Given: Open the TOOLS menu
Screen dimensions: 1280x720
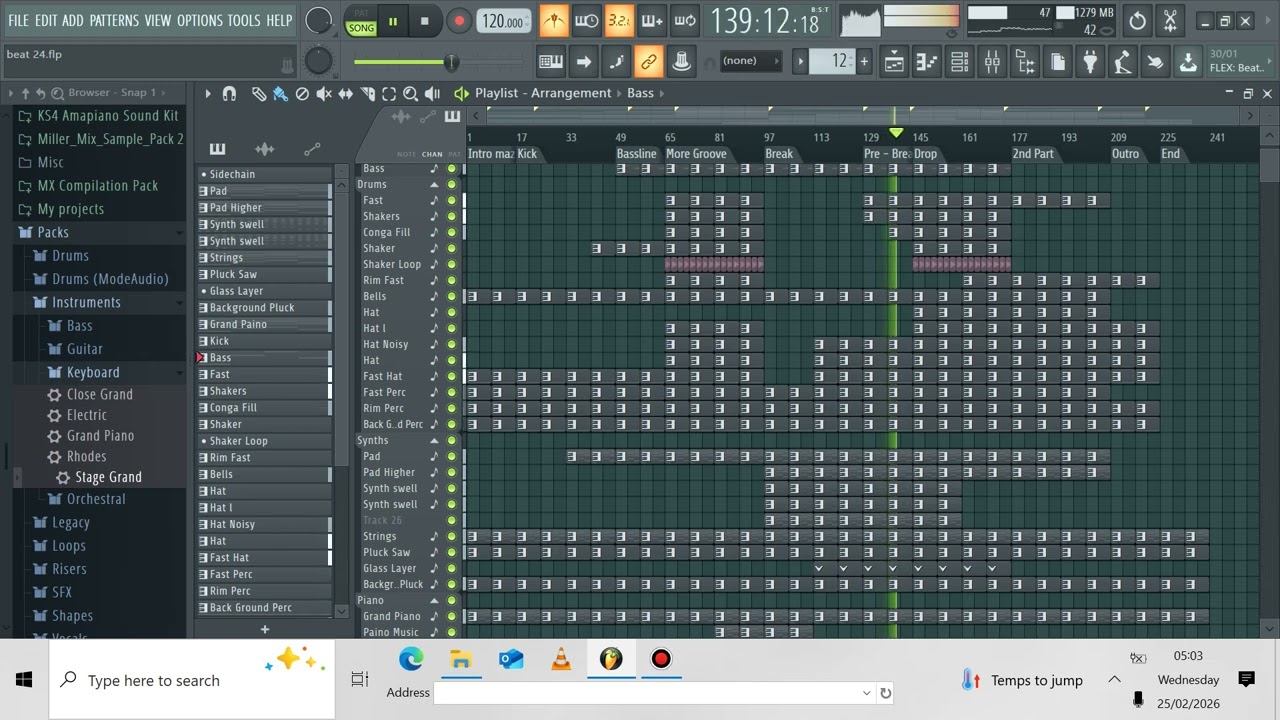Looking at the screenshot, I should pyautogui.click(x=244, y=20).
